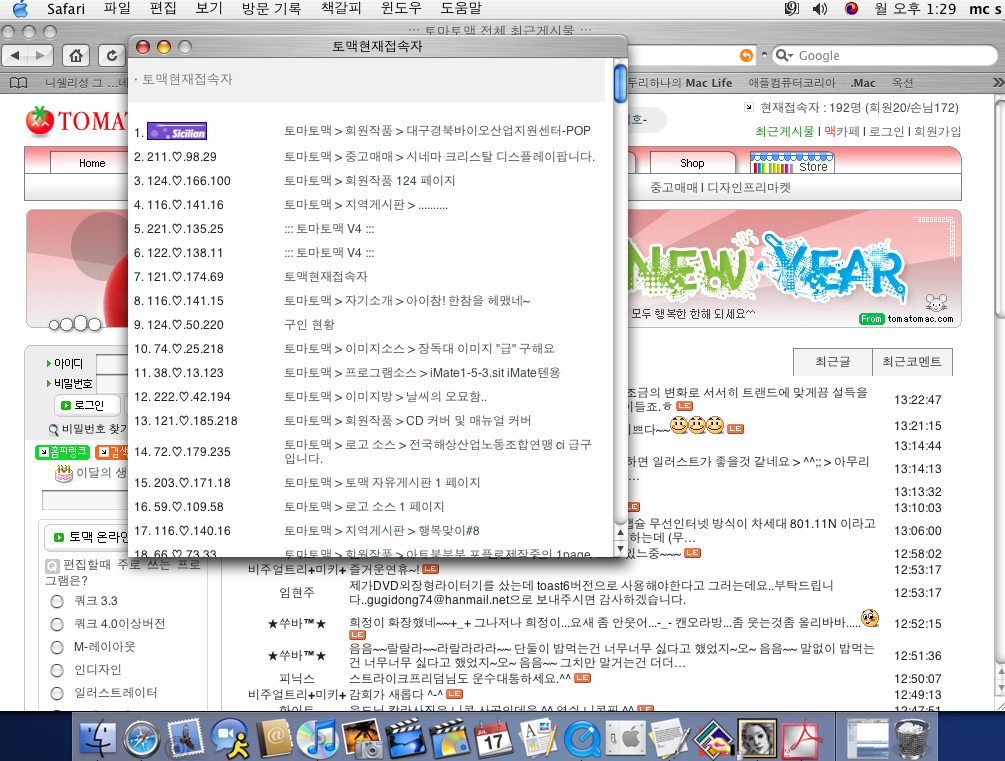
Task: Open the bookmarks book icon
Action: pyautogui.click(x=16, y=83)
